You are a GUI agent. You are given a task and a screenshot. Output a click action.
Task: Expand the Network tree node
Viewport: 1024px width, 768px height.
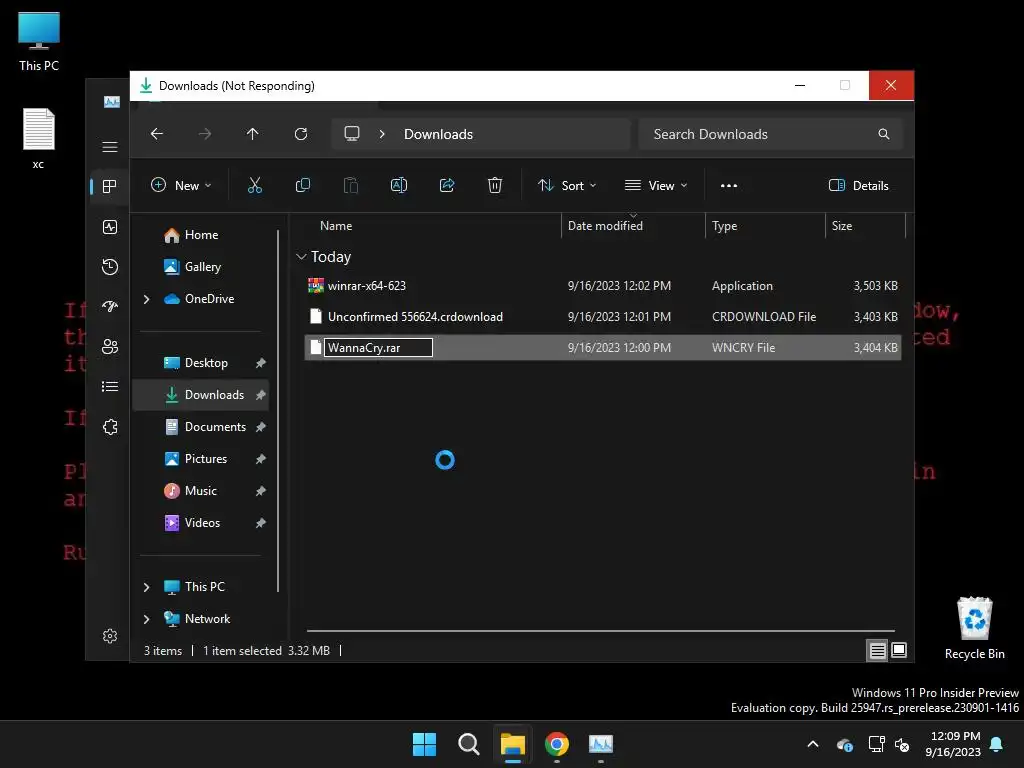[x=146, y=619]
